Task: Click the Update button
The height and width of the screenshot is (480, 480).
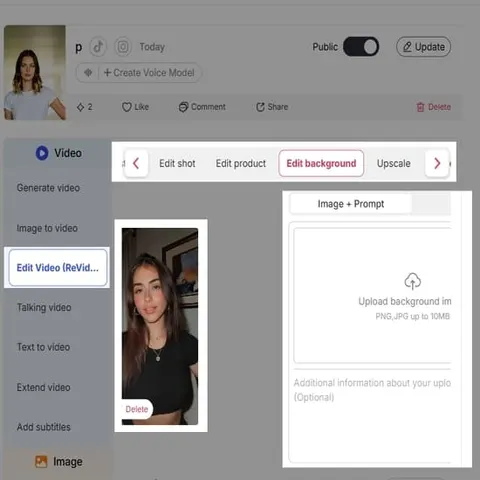Action: (x=423, y=47)
